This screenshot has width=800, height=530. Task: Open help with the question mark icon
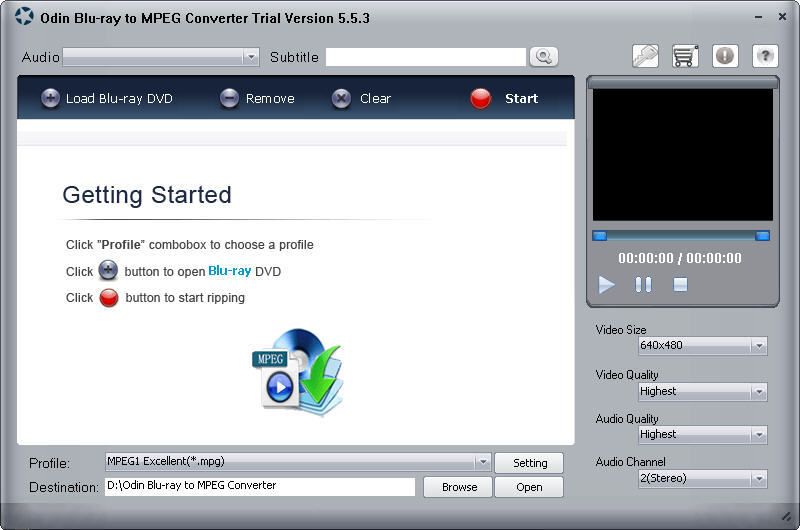tap(764, 57)
